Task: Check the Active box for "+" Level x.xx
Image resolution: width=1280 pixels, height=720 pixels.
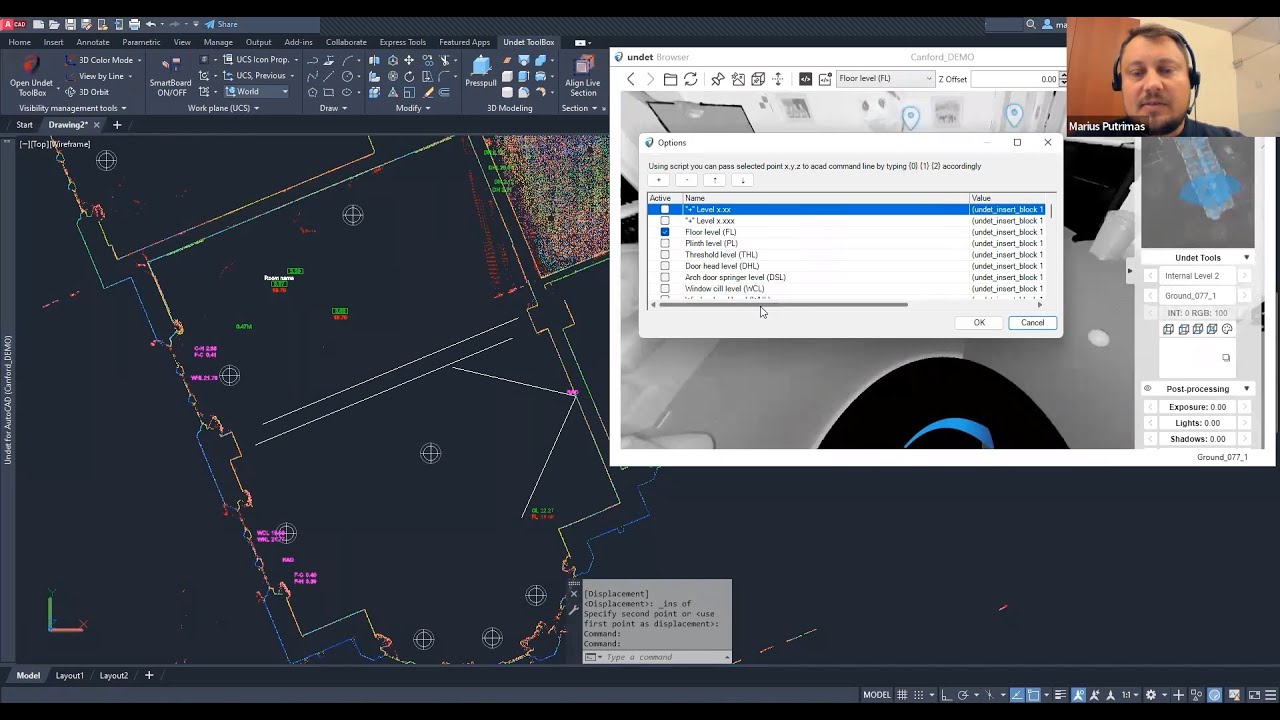Action: [x=665, y=209]
